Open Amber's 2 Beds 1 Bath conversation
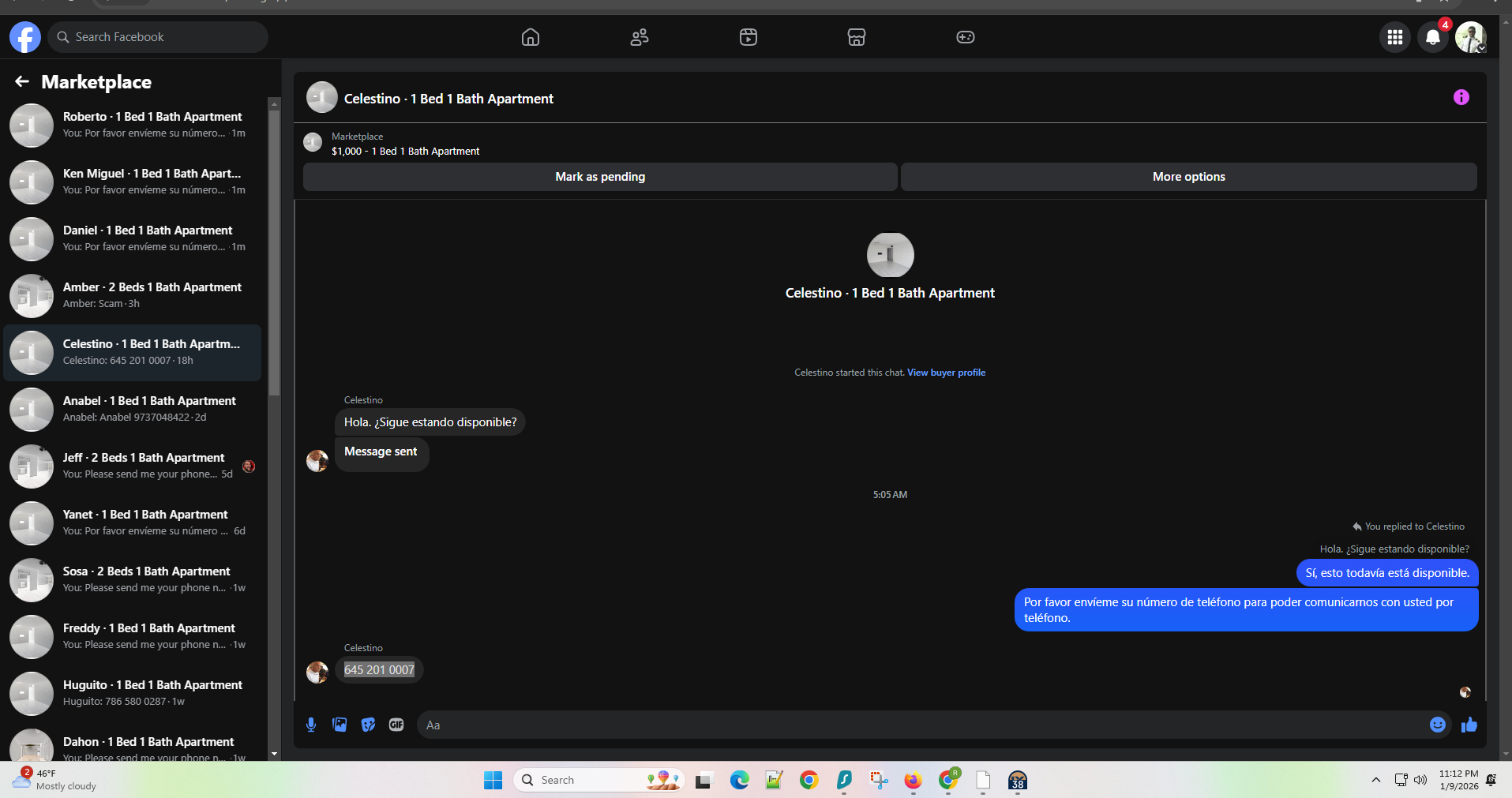This screenshot has height=798, width=1512. tap(133, 296)
